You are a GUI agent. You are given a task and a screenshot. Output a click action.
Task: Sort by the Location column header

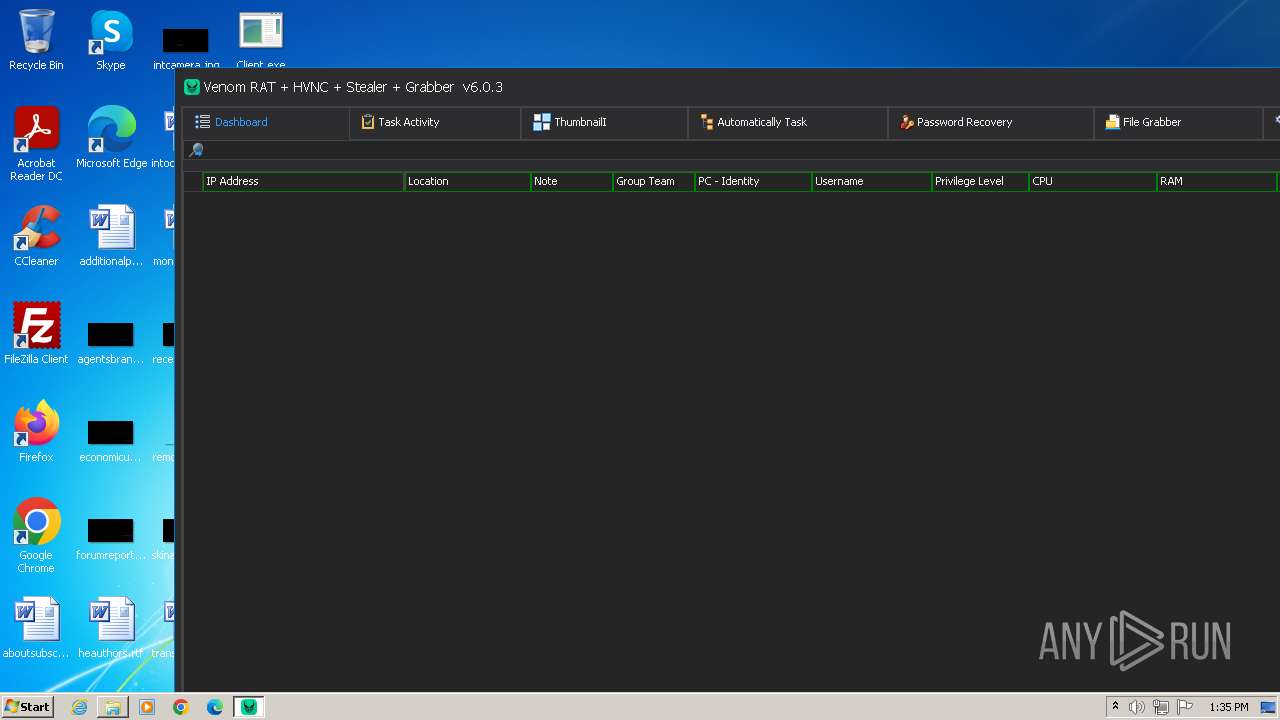tap(467, 181)
